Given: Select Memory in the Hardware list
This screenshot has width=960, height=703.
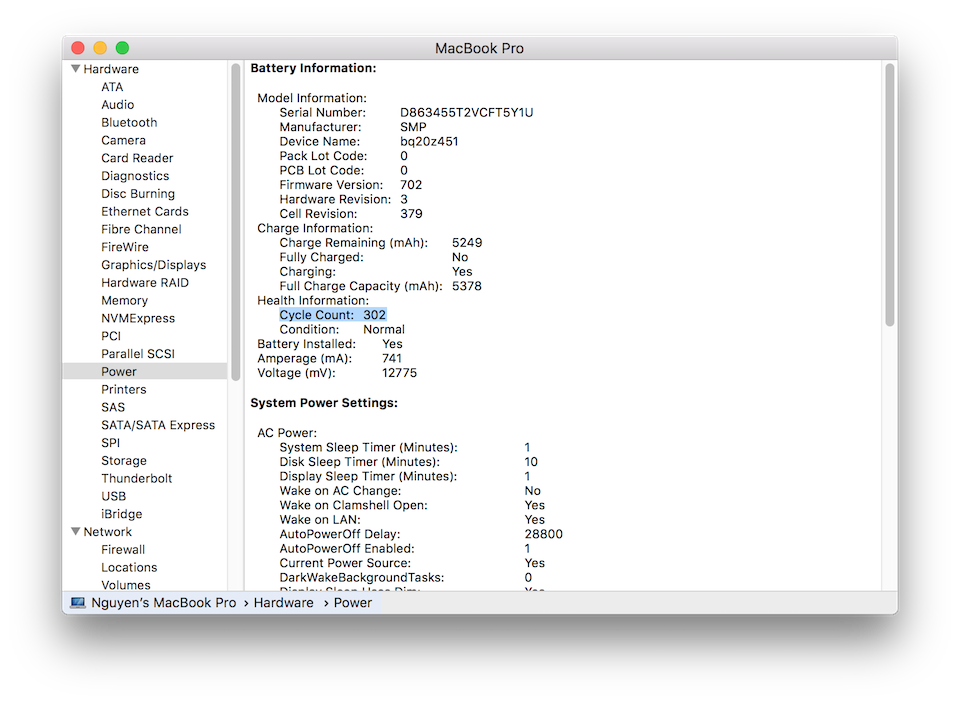Looking at the screenshot, I should [124, 300].
